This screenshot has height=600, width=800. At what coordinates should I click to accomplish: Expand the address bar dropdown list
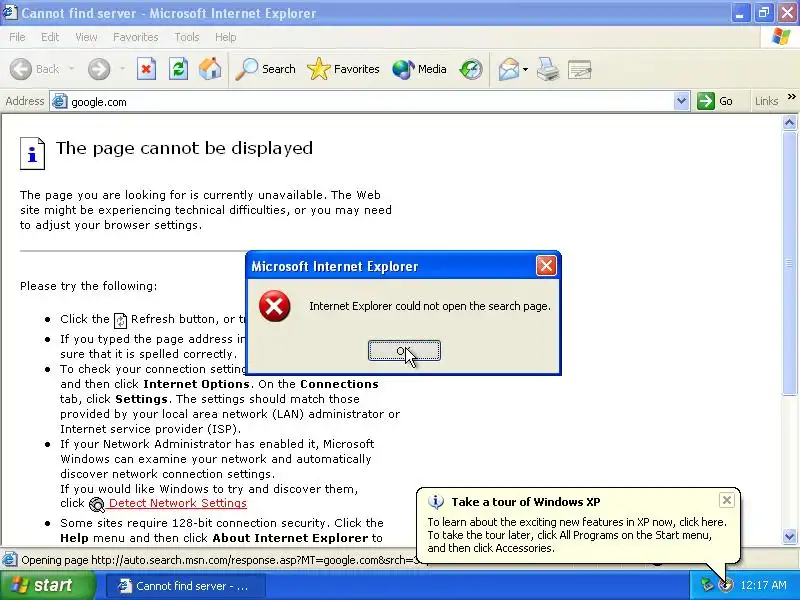pyautogui.click(x=681, y=101)
